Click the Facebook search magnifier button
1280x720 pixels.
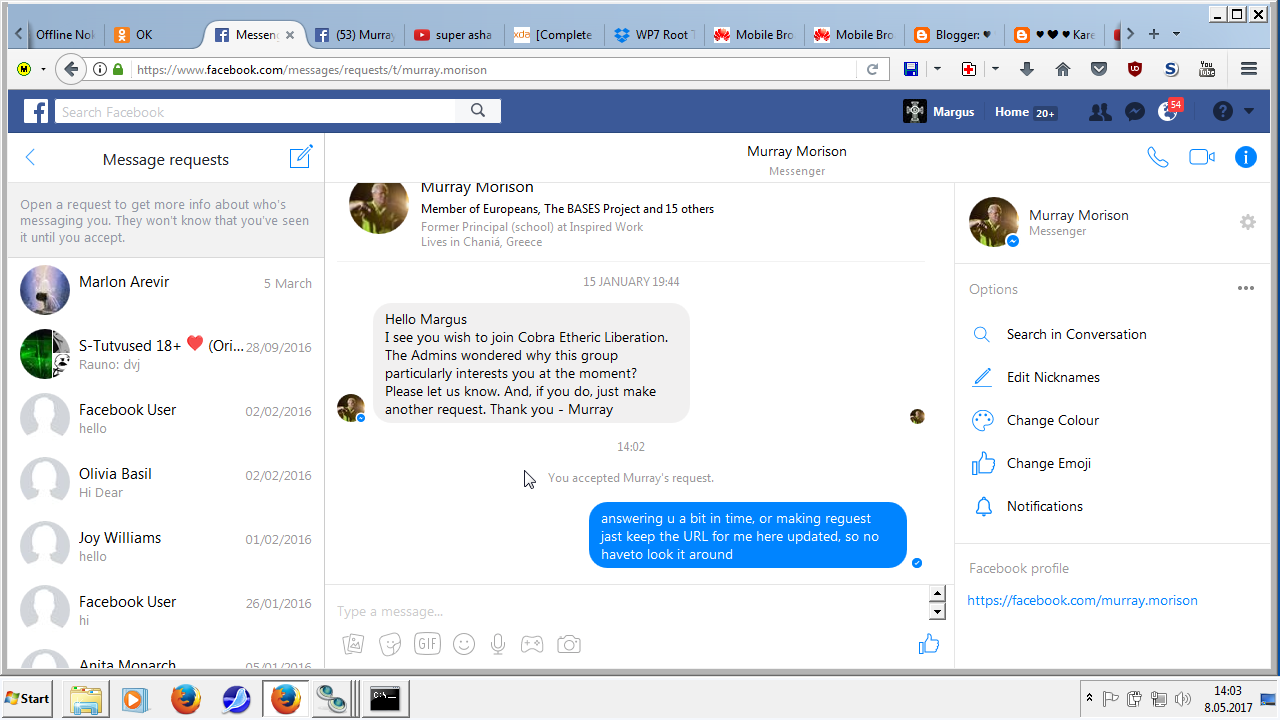(x=478, y=111)
